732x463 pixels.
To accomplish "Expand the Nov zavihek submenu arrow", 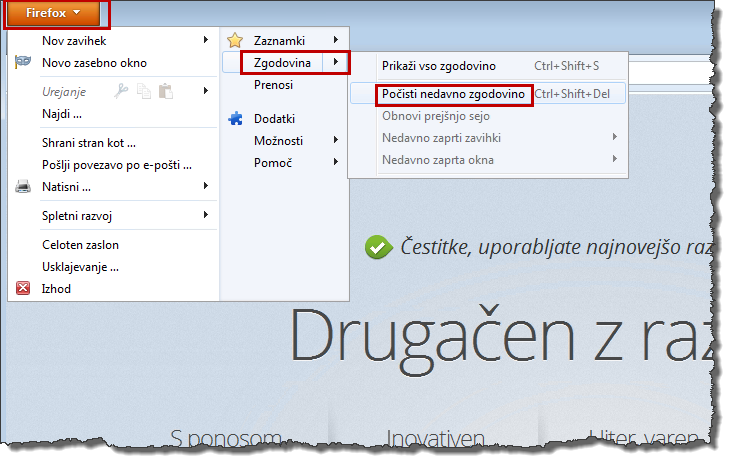I will click(206, 40).
